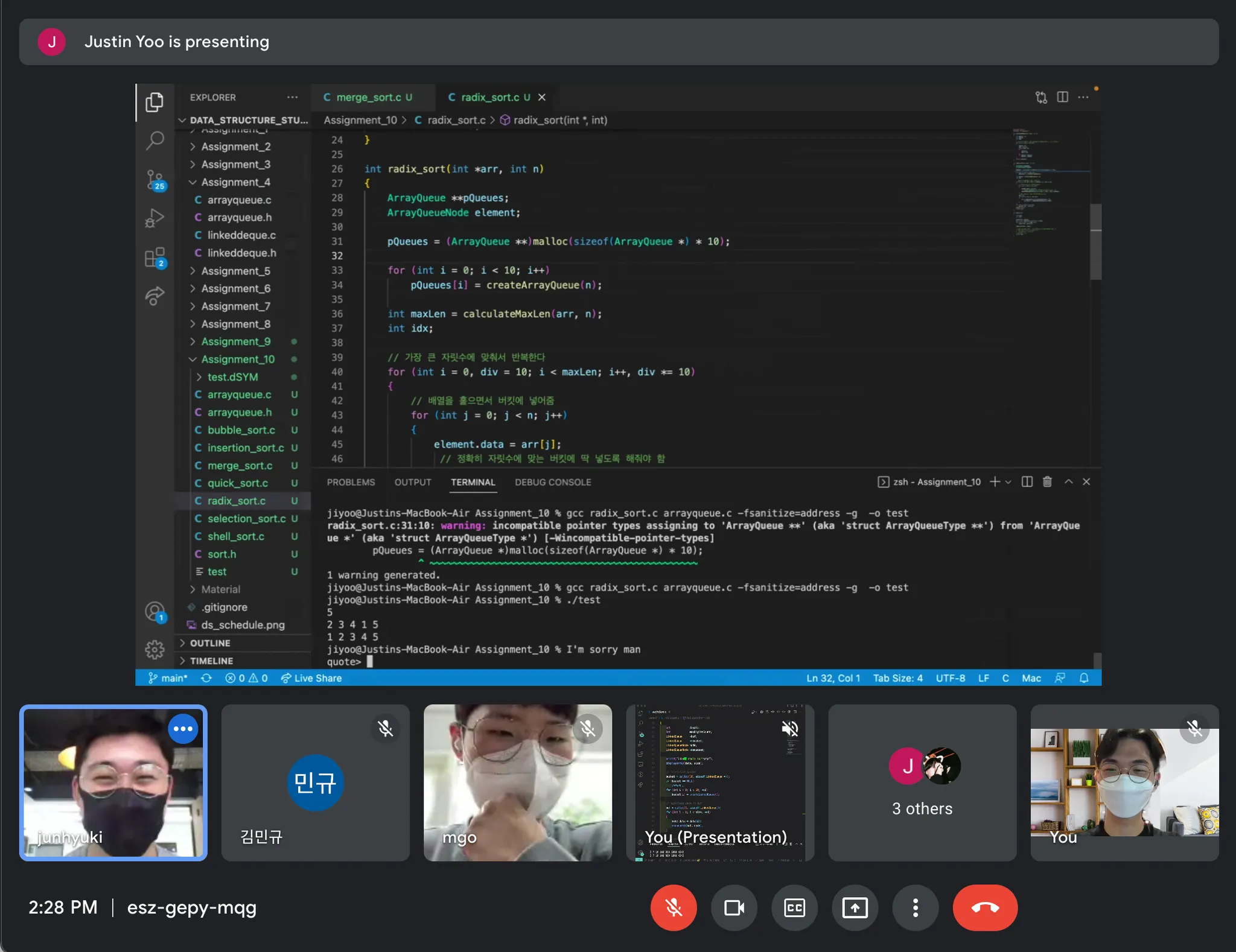Image resolution: width=1236 pixels, height=952 pixels.
Task: Click the red Leave call button
Action: pyautogui.click(x=985, y=907)
